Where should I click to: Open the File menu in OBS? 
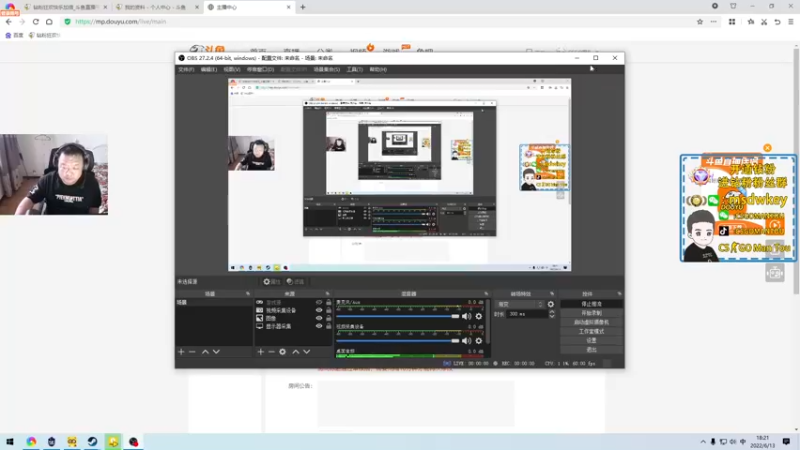coord(186,69)
